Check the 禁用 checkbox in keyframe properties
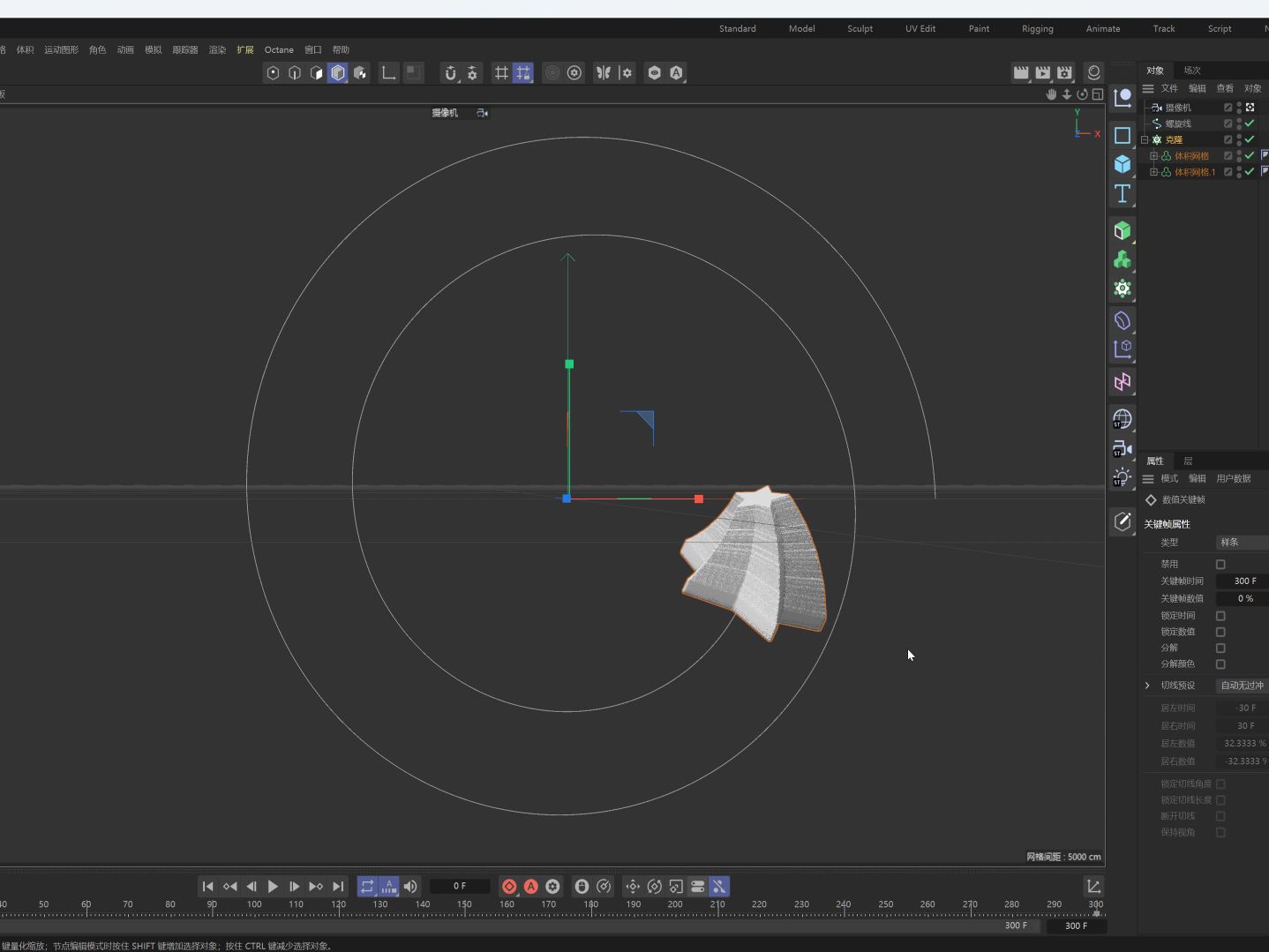 pyautogui.click(x=1221, y=564)
